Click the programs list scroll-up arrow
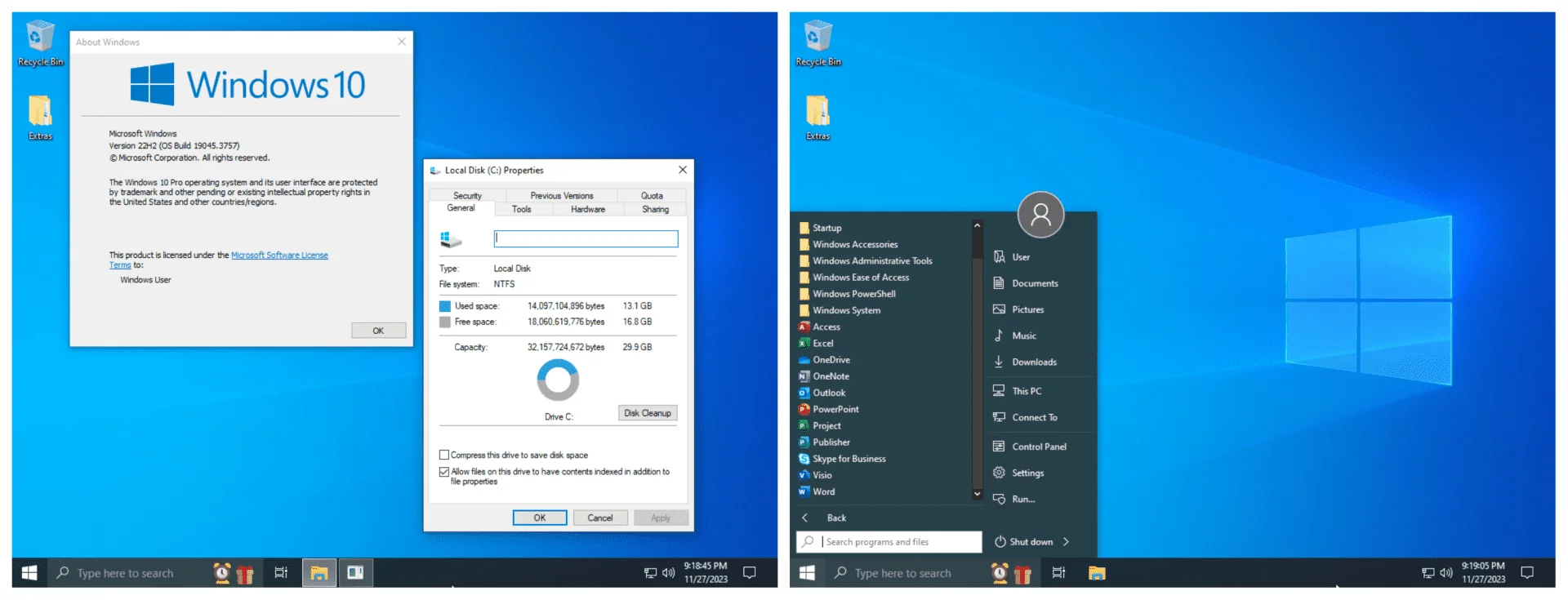The image size is (1568, 600). click(x=977, y=225)
